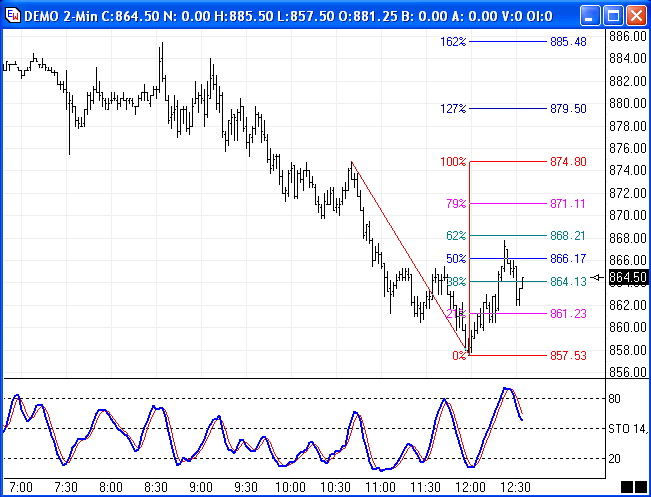Screen dimensions: 651x497
Task: Select the 0% Fibonacci level at 857.53
Action: [x=508, y=355]
